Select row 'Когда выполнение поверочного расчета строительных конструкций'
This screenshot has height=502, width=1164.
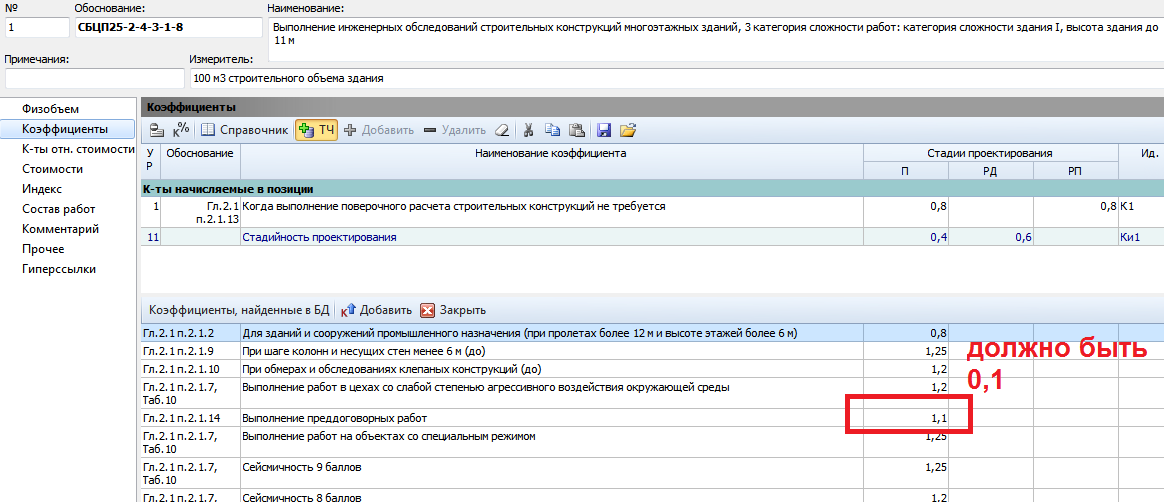pos(652,212)
